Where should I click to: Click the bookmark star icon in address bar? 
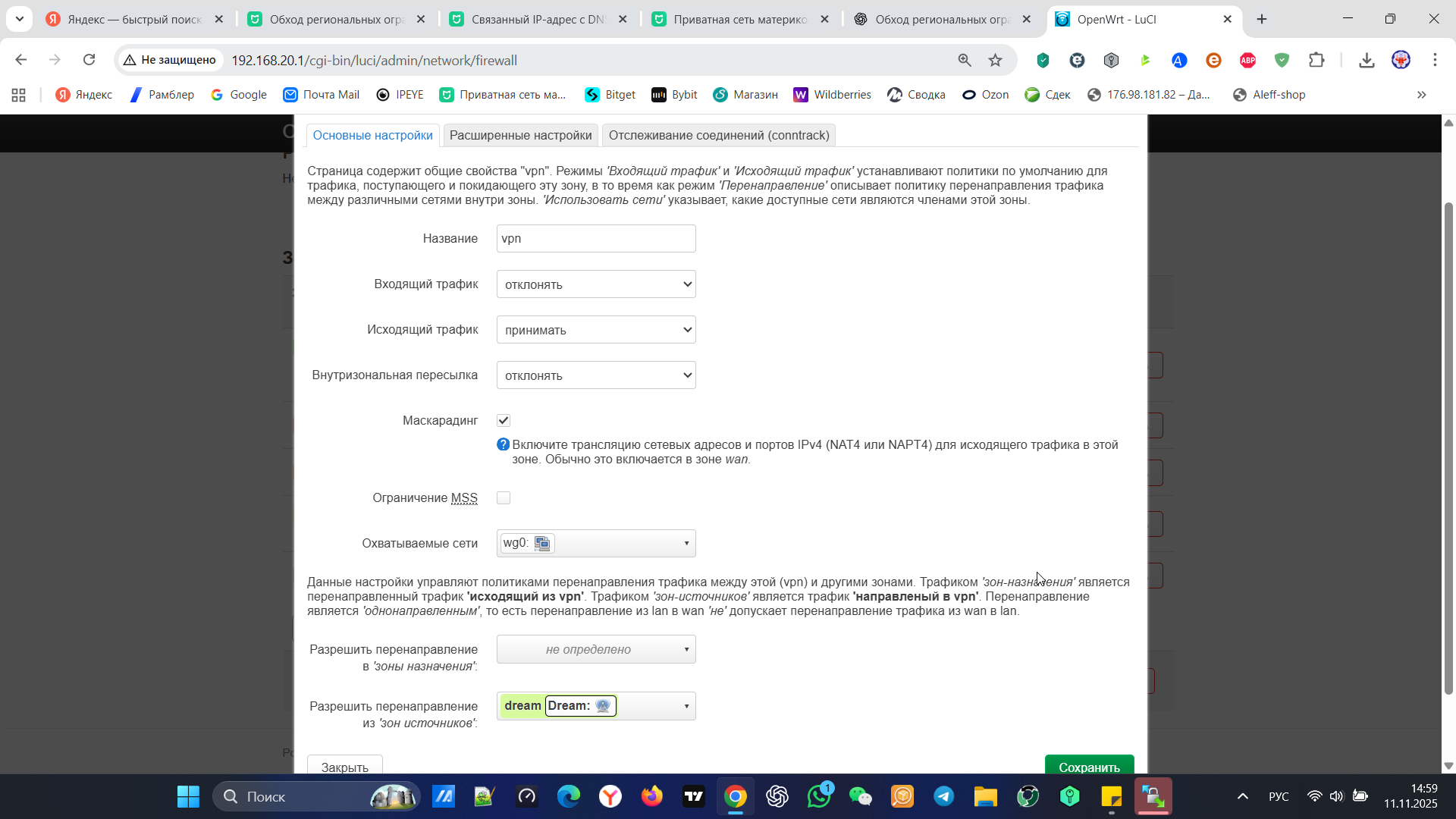coord(995,60)
